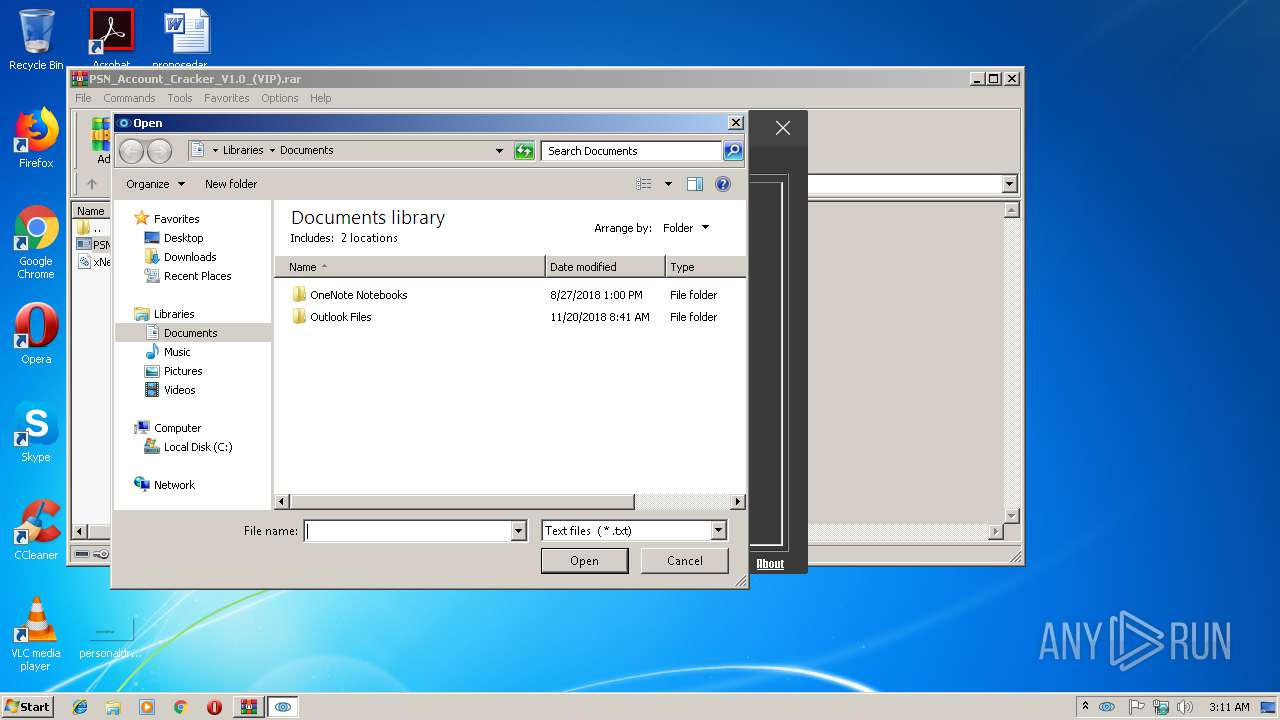Open the WinRAR path dropdown arrow
The width and height of the screenshot is (1280, 720).
click(1009, 184)
